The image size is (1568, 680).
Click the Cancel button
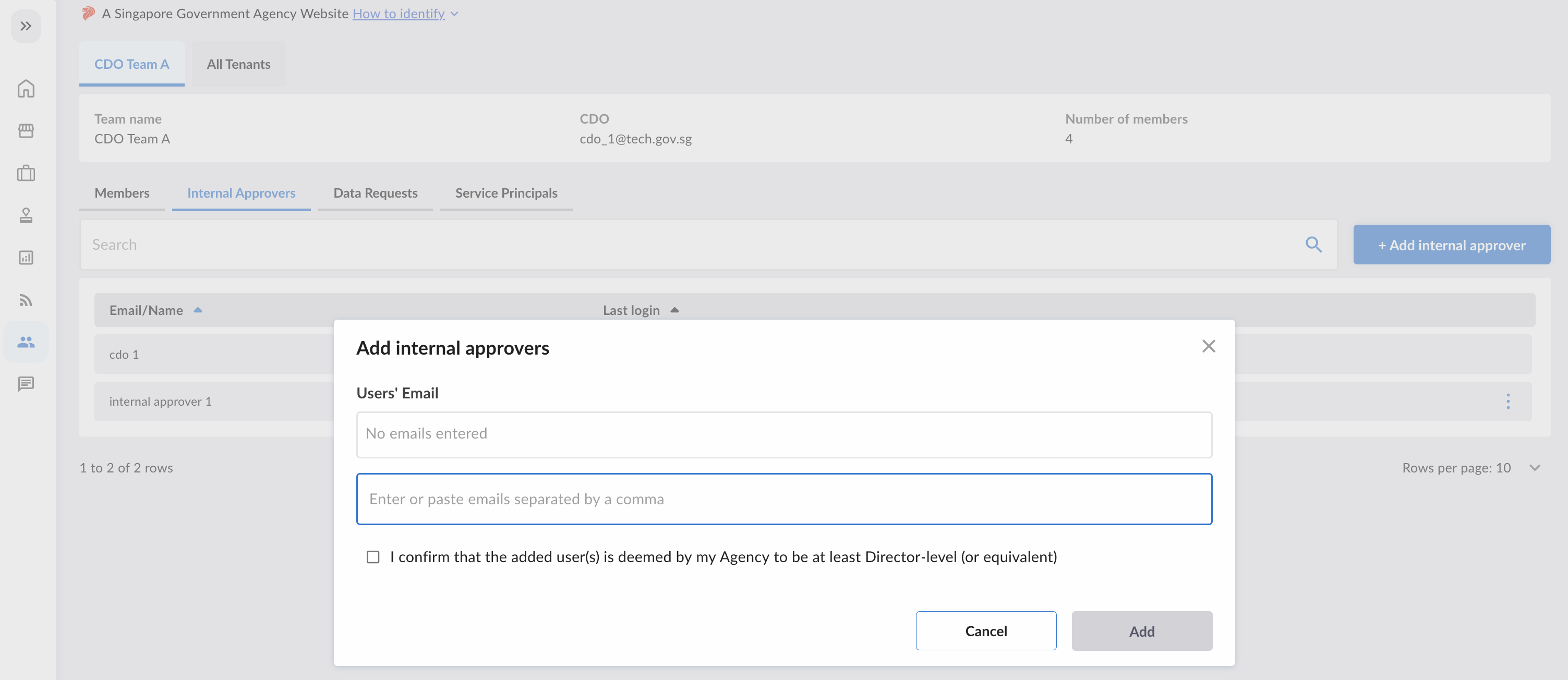click(x=985, y=630)
